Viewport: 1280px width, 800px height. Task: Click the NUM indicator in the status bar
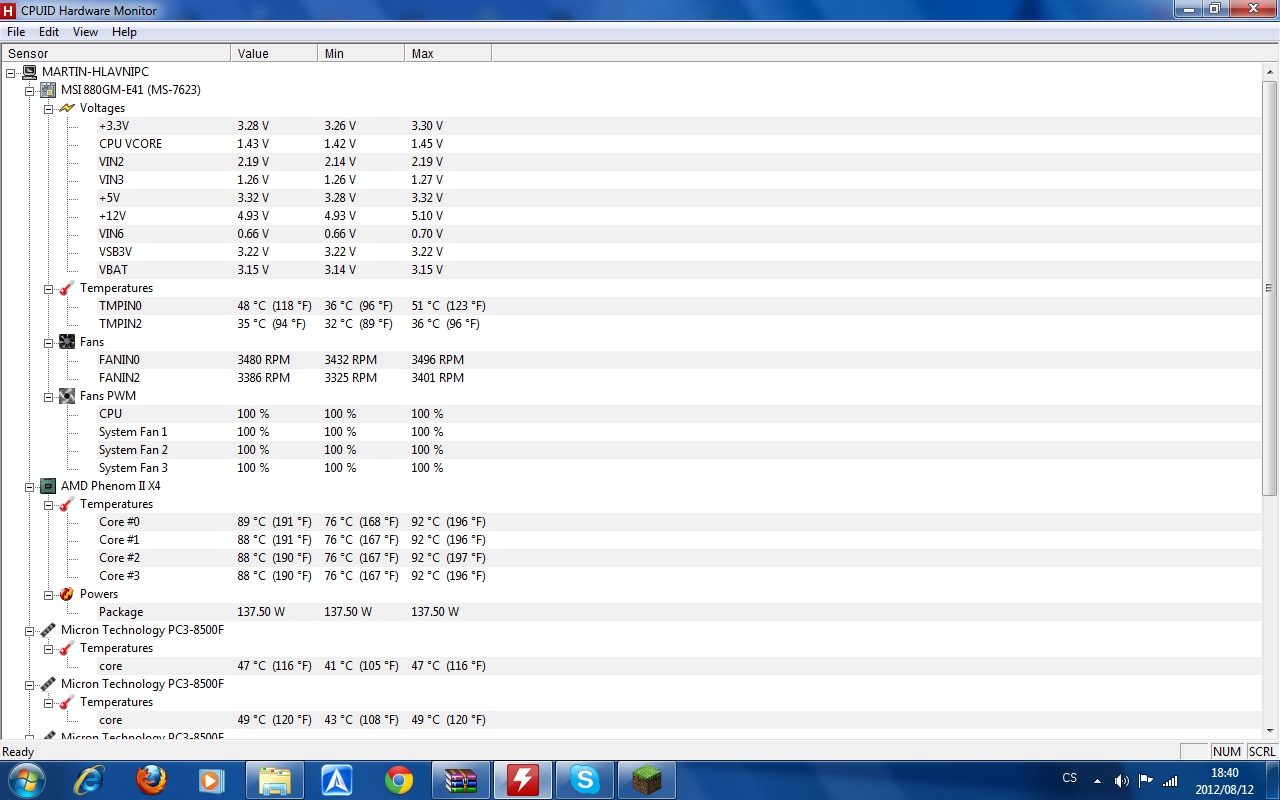pos(1227,752)
